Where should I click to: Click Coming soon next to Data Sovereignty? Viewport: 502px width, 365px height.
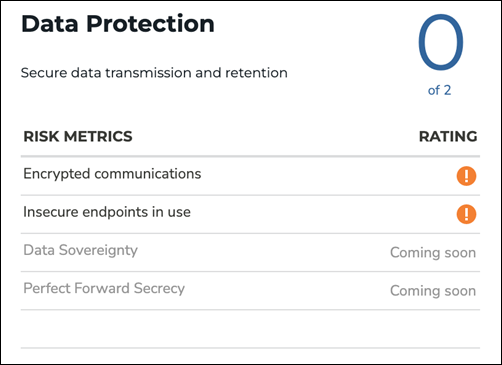pyautogui.click(x=433, y=253)
